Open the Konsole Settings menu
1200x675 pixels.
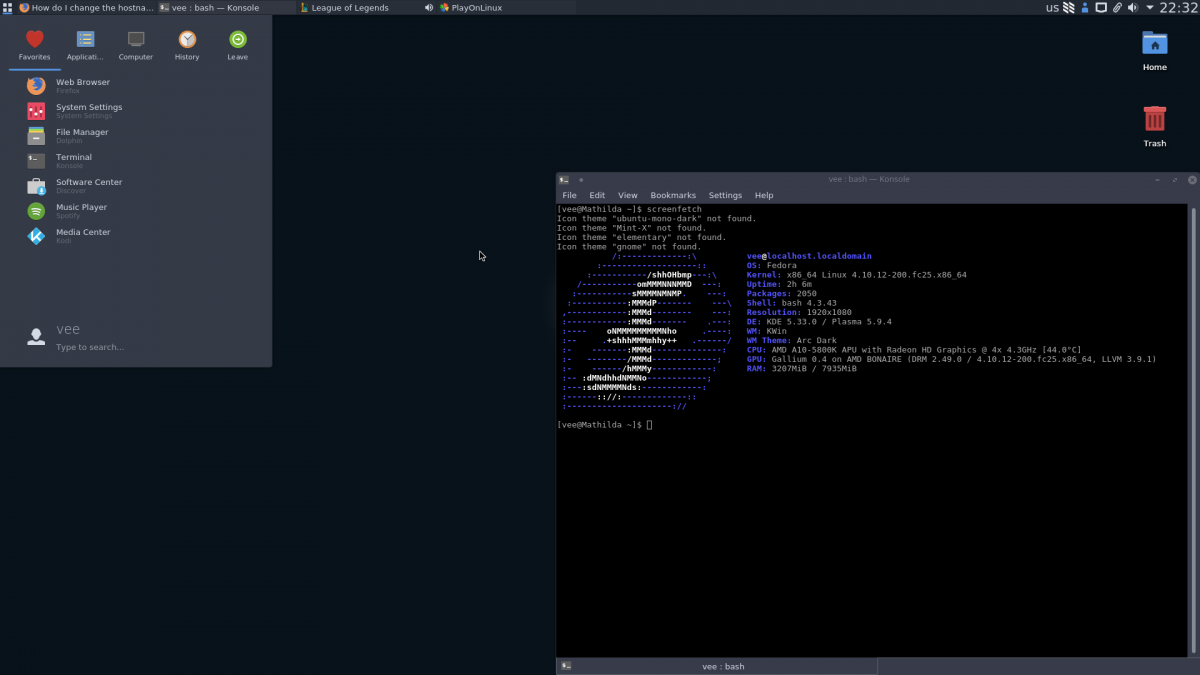point(725,195)
